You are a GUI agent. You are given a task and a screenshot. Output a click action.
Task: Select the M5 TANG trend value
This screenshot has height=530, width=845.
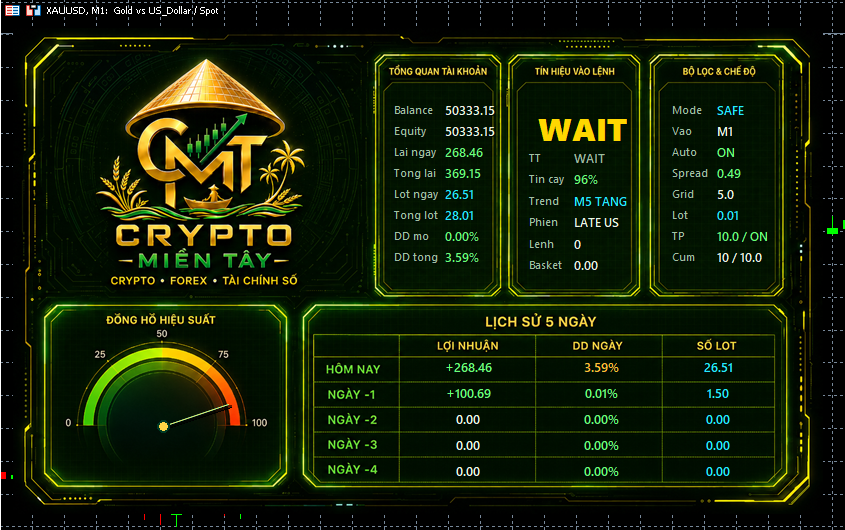tap(600, 202)
